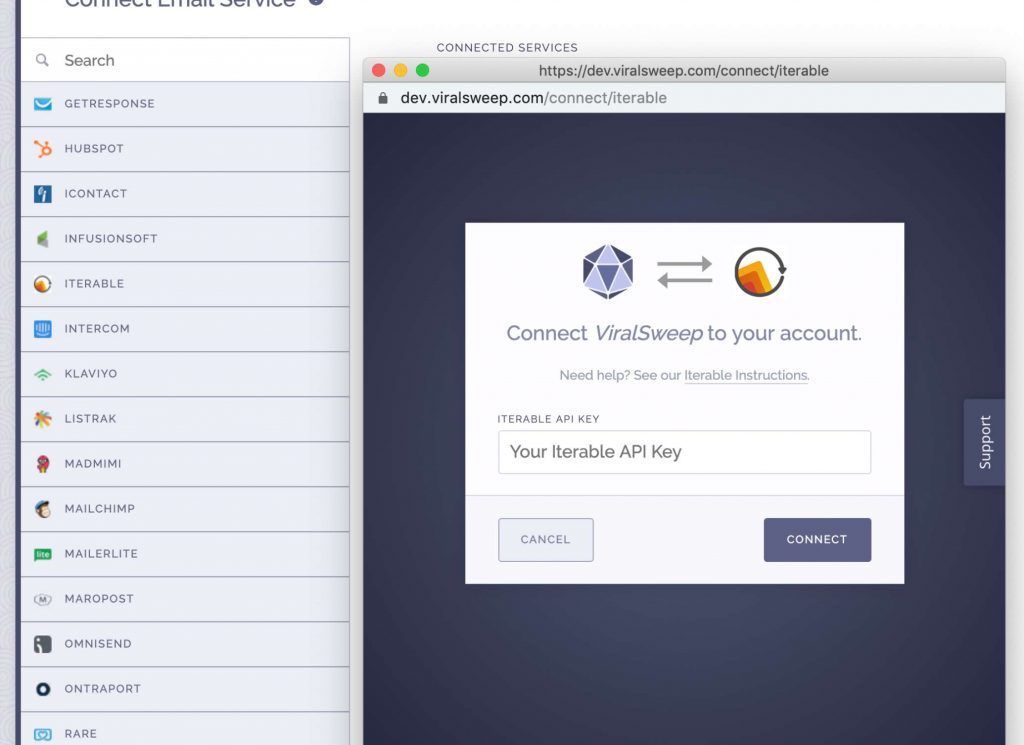This screenshot has height=745, width=1024.
Task: Click the 'Connect ViralSweep to your account' heading
Action: (x=684, y=334)
